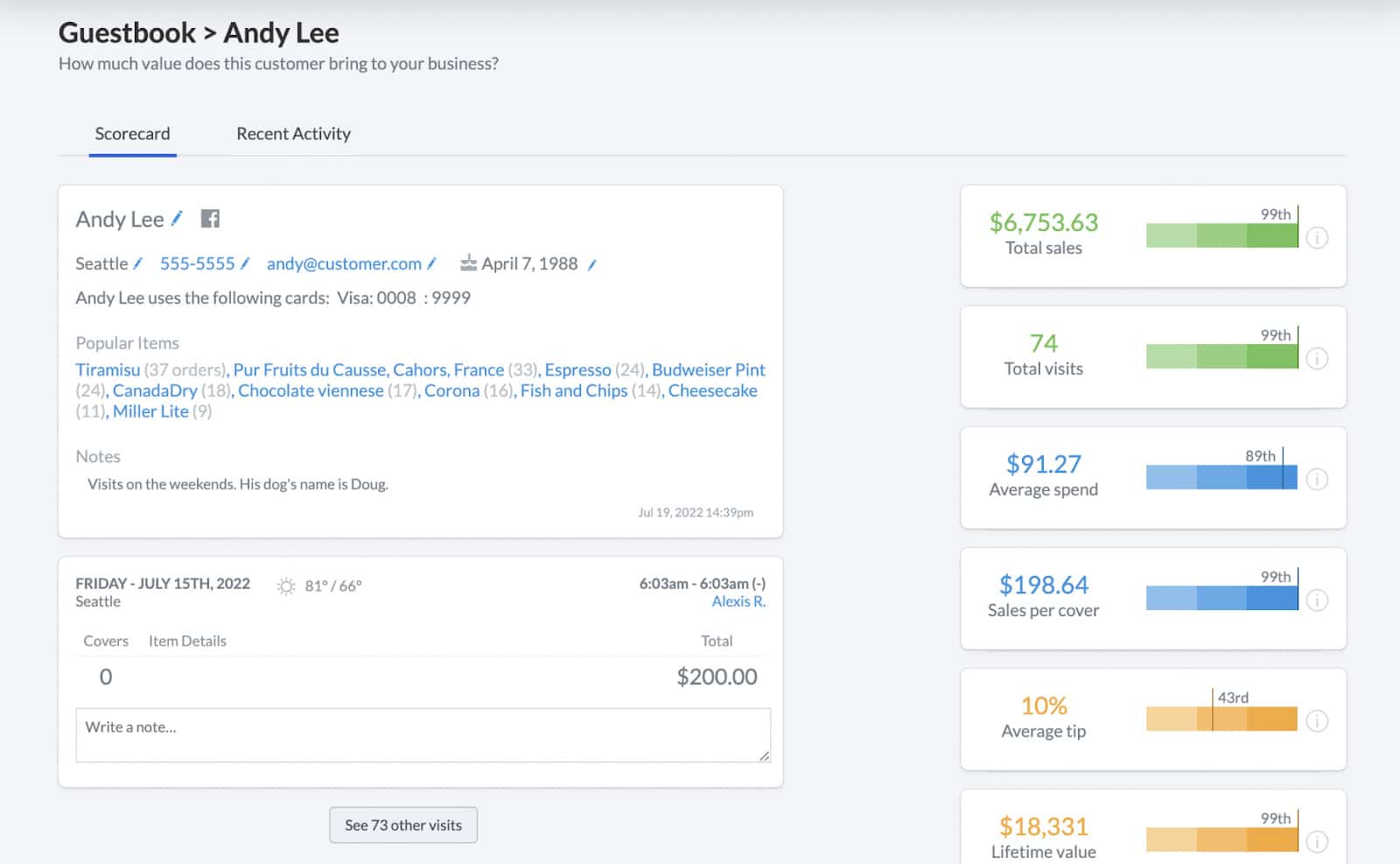The image size is (1400, 864).
Task: Click the Sales per cover percentile bar
Action: pos(1222,598)
